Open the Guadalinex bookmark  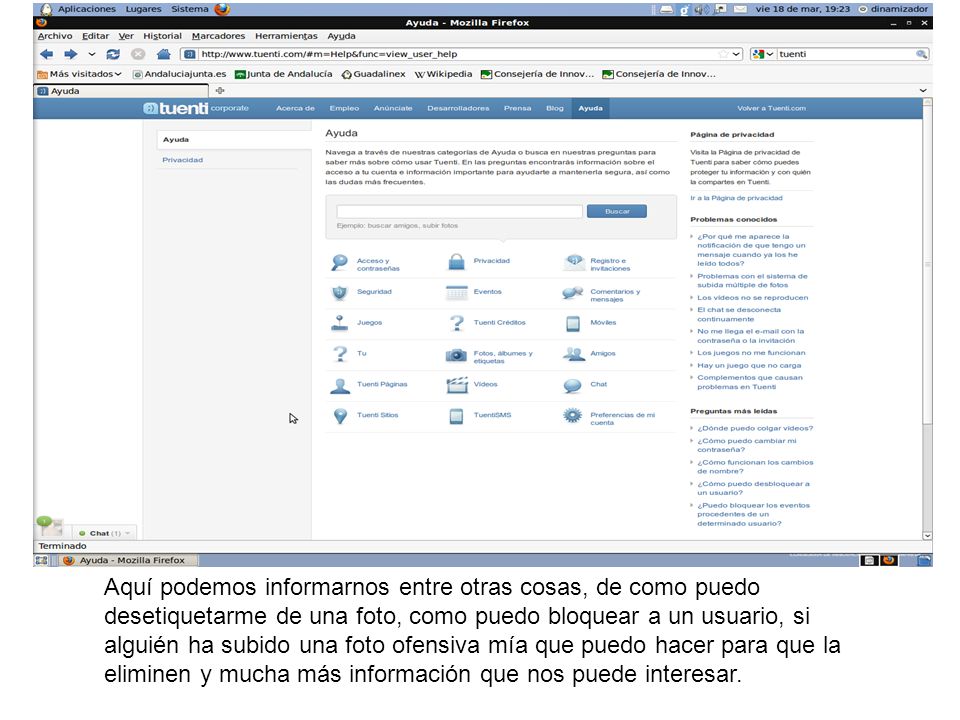[x=373, y=74]
